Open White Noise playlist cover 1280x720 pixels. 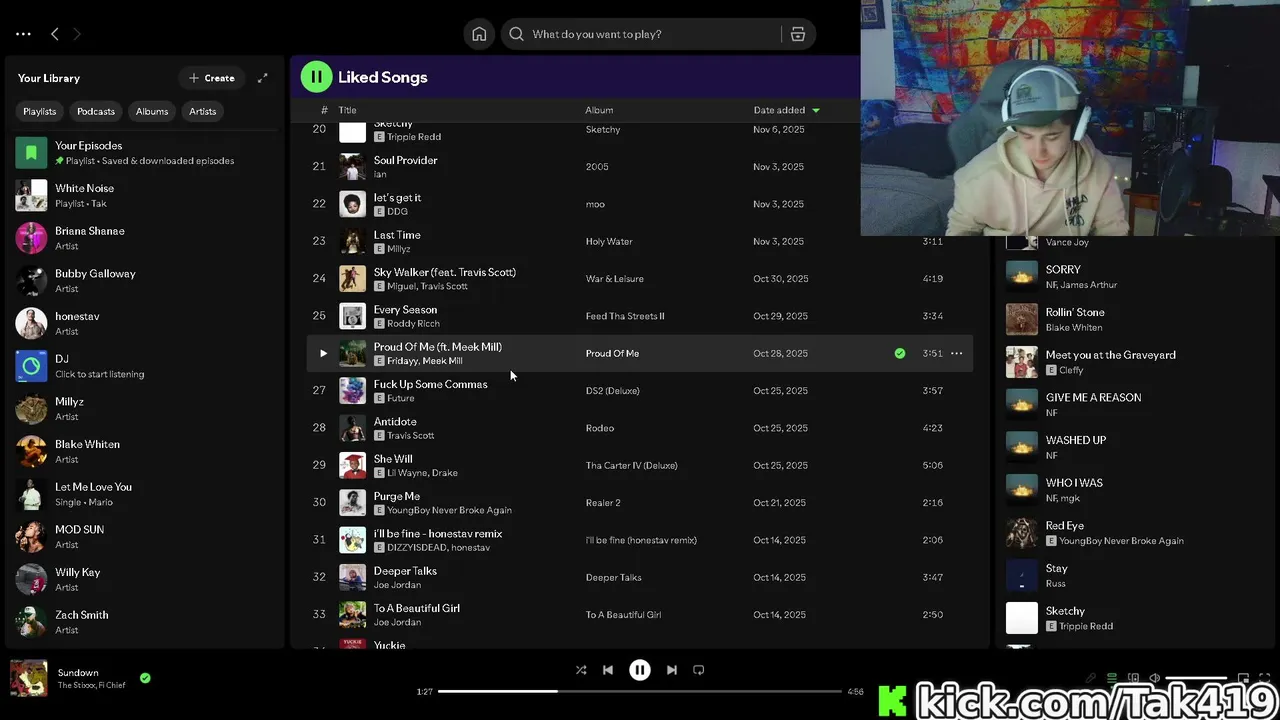pyautogui.click(x=31, y=195)
